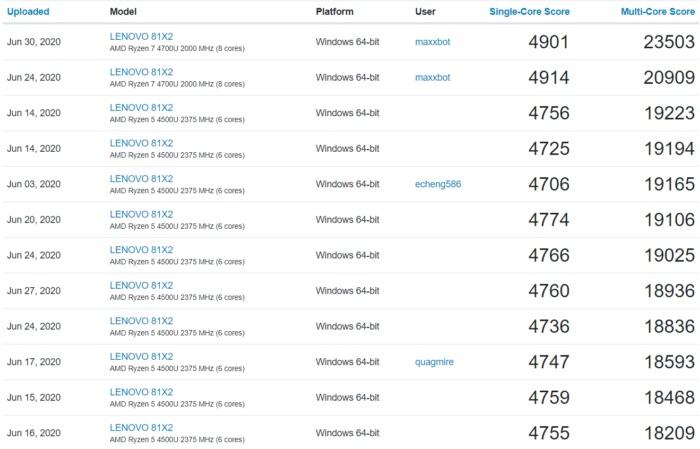The image size is (700, 449).
Task: Sort by Multi-Core Score header
Action: 658,12
